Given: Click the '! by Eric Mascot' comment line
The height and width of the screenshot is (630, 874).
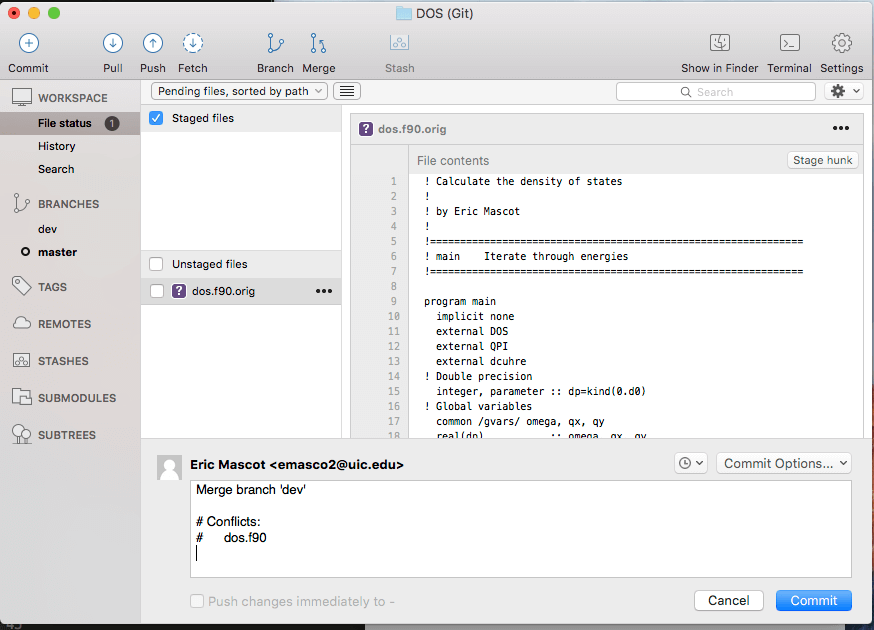Looking at the screenshot, I should 472,211.
